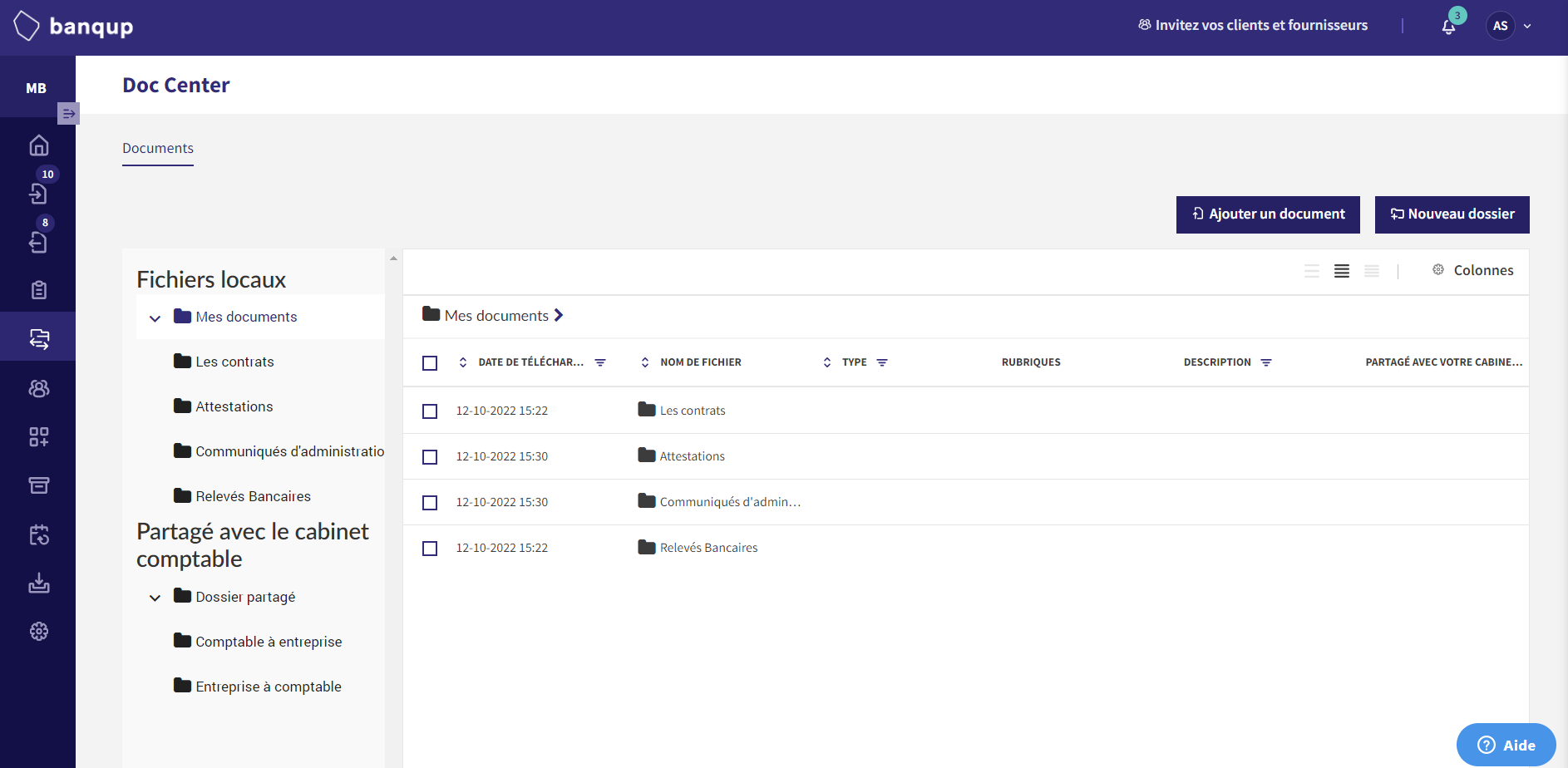Check the Relevés Bancaires row checkbox

430,549
